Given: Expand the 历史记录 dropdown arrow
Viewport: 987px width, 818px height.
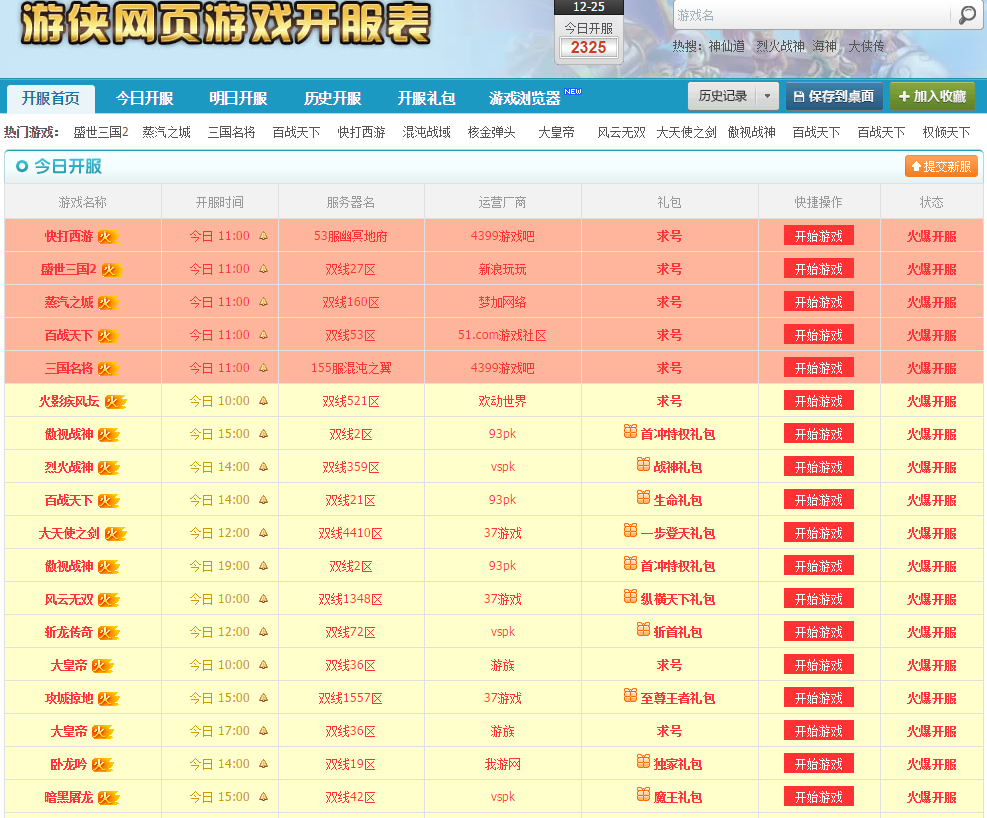Looking at the screenshot, I should pyautogui.click(x=767, y=96).
